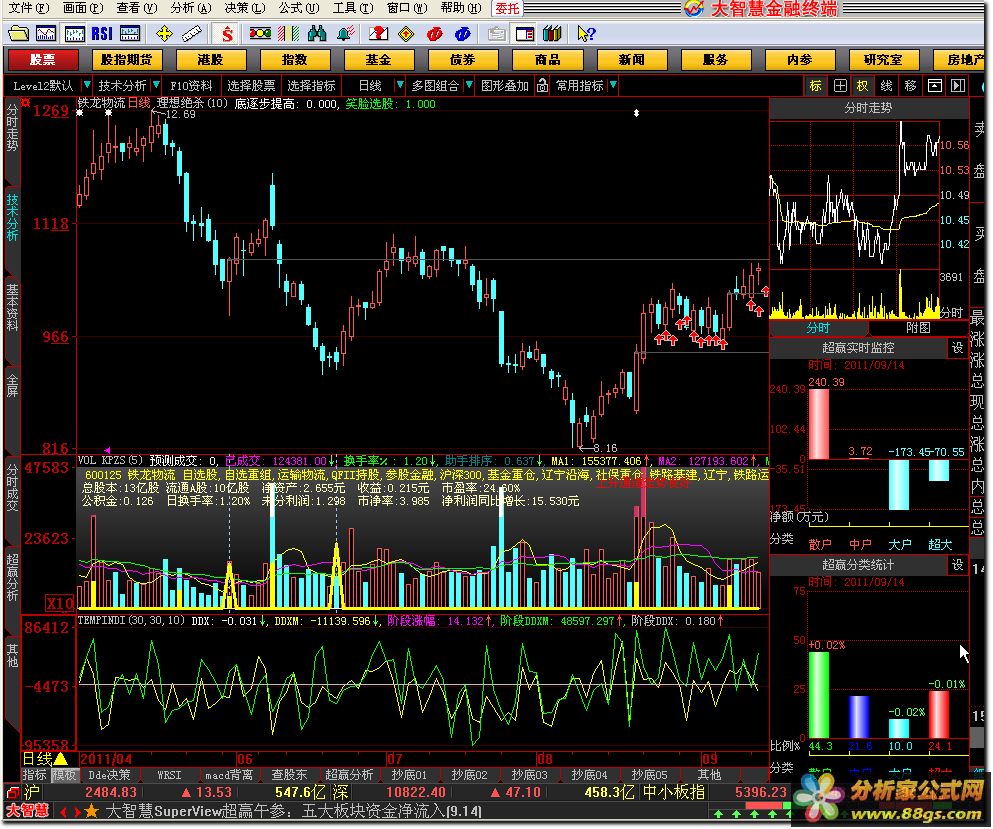
Task: Toggle the 权 rights-adjustment button
Action: 863,85
